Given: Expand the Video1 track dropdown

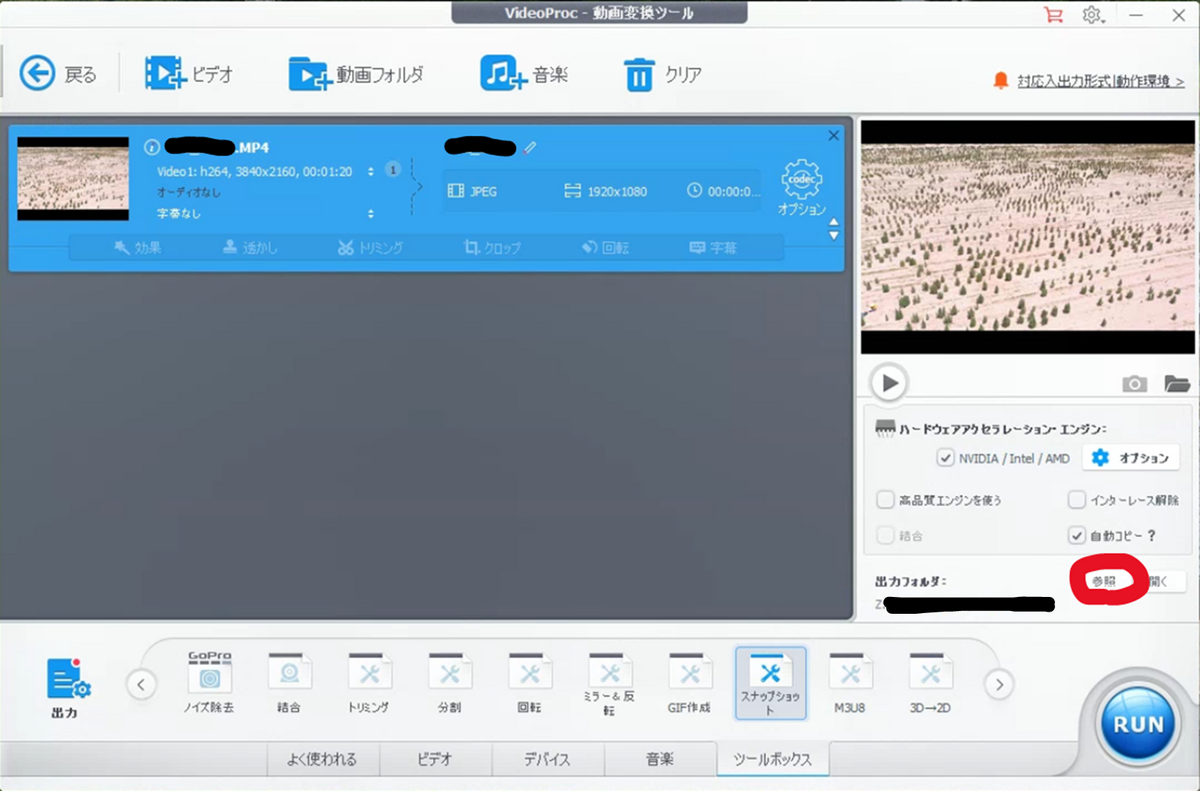Looking at the screenshot, I should 371,171.
